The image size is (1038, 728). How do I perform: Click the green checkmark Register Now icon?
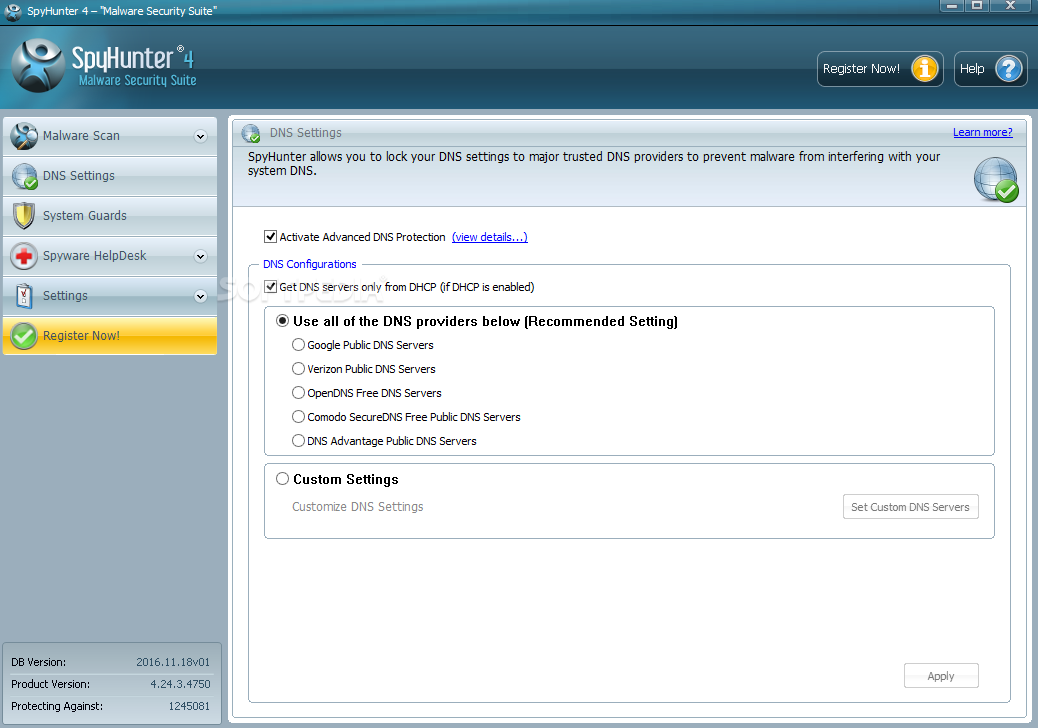[x=24, y=336]
